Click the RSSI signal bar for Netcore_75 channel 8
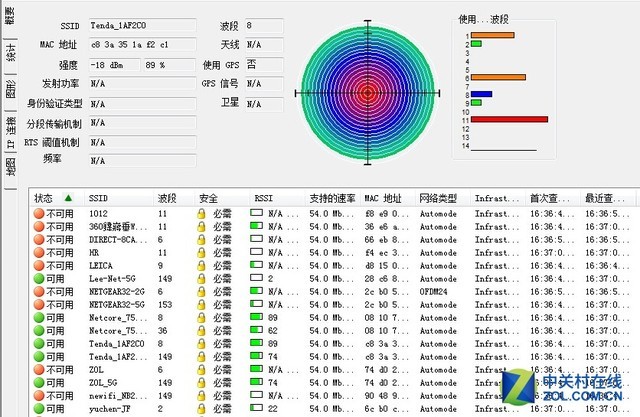 pos(256,317)
